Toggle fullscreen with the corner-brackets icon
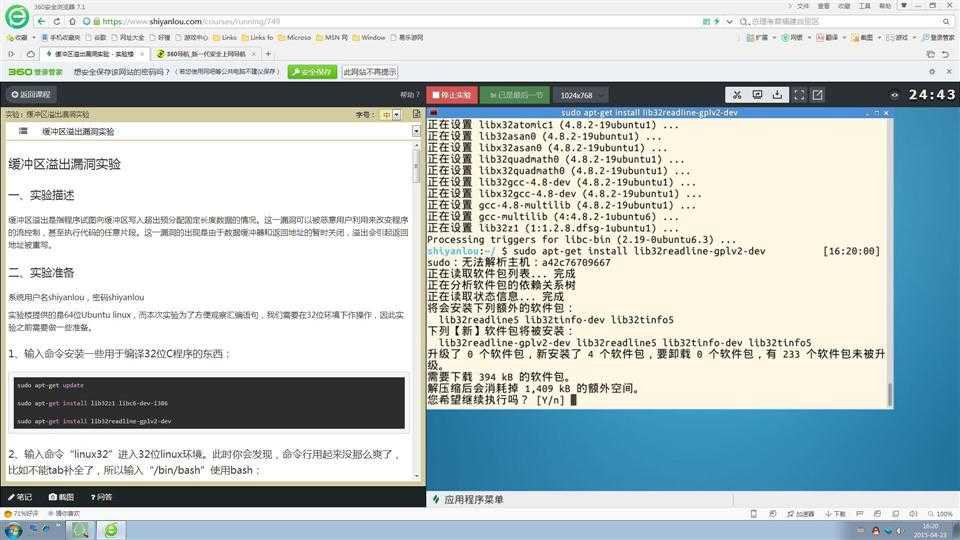 799,95
